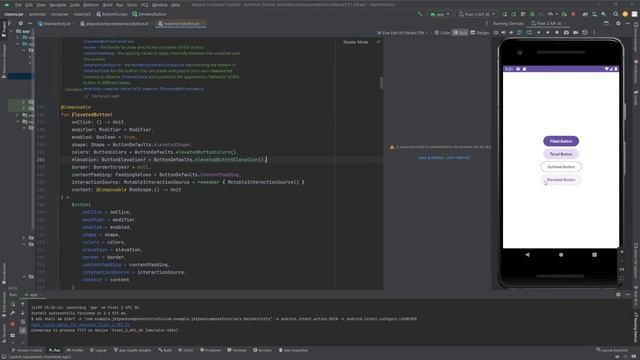
Task: Click the Project panel gear settings icon
Action: pyautogui.click(x=20, y=24)
